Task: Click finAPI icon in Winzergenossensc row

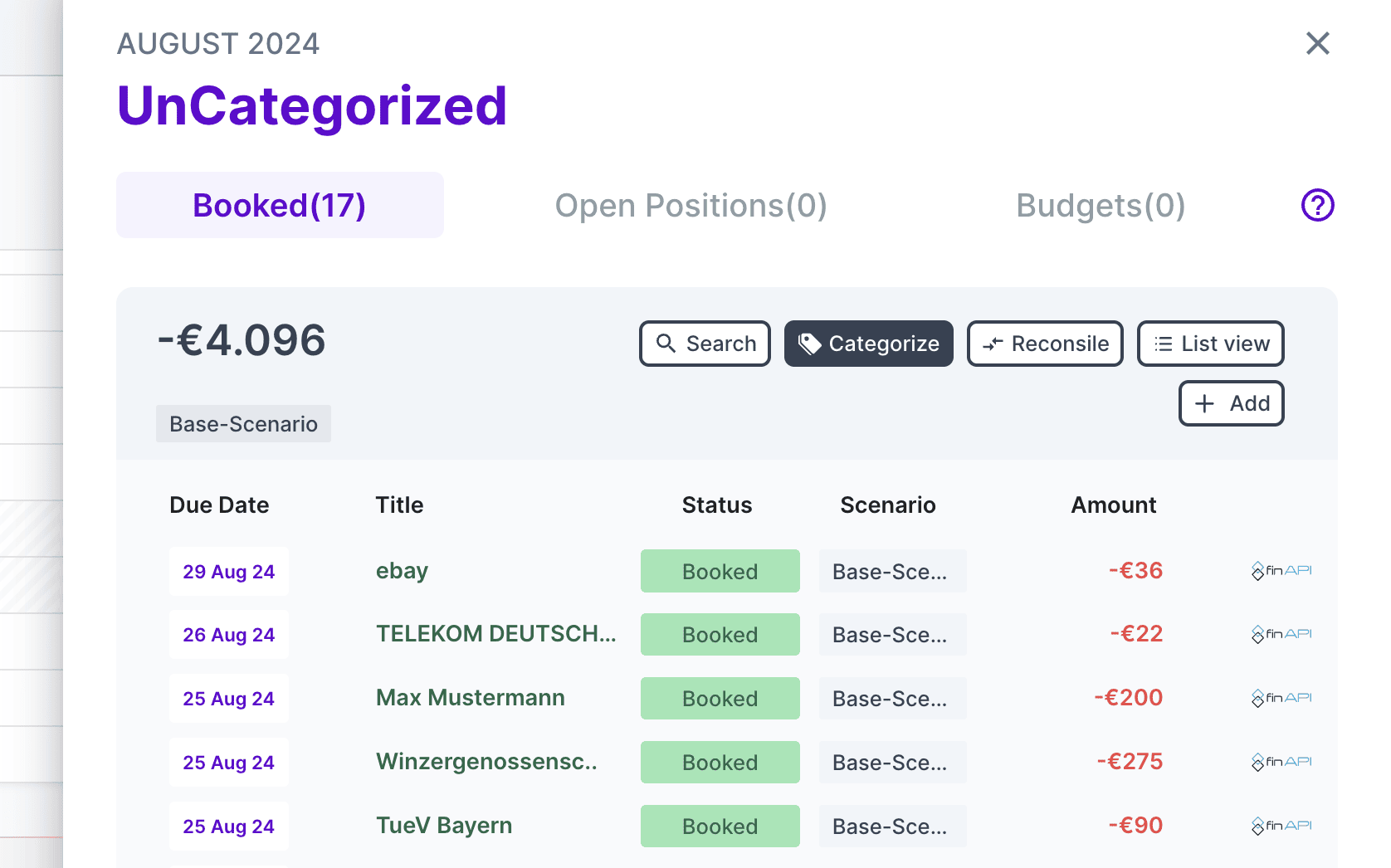Action: [1281, 762]
